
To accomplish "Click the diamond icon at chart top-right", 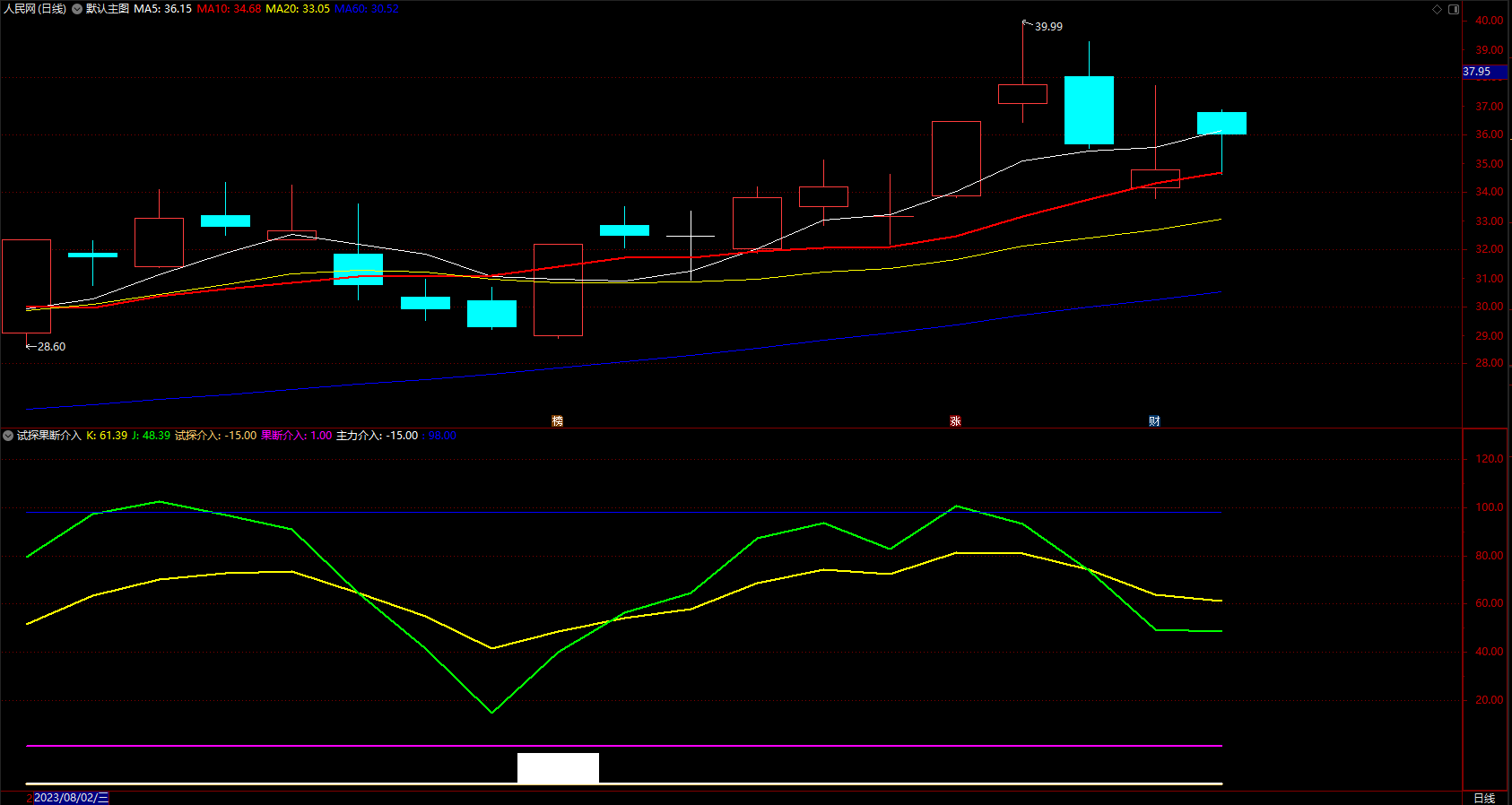I will coord(1437,9).
